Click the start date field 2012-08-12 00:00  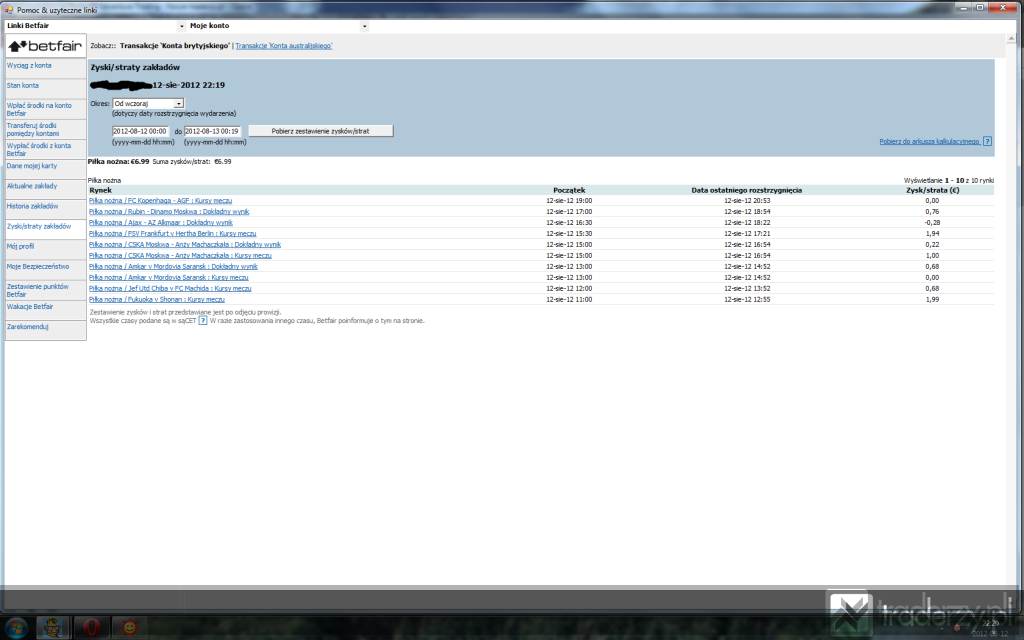tap(140, 131)
